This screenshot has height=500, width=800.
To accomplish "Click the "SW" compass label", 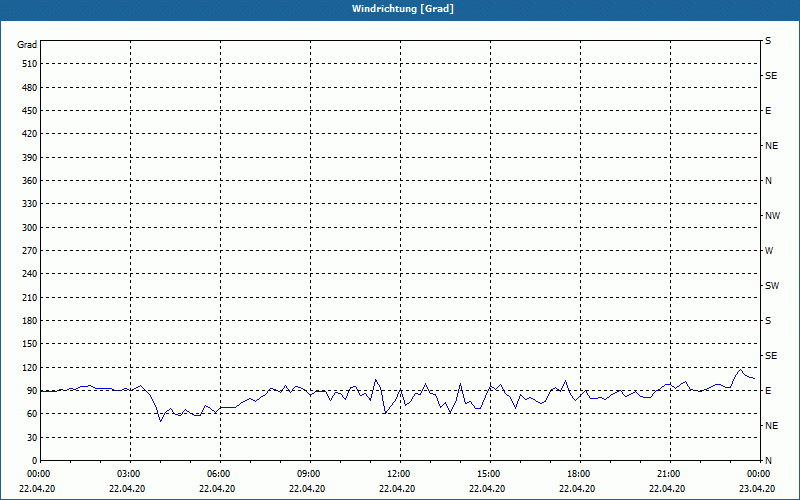I will 772,286.
